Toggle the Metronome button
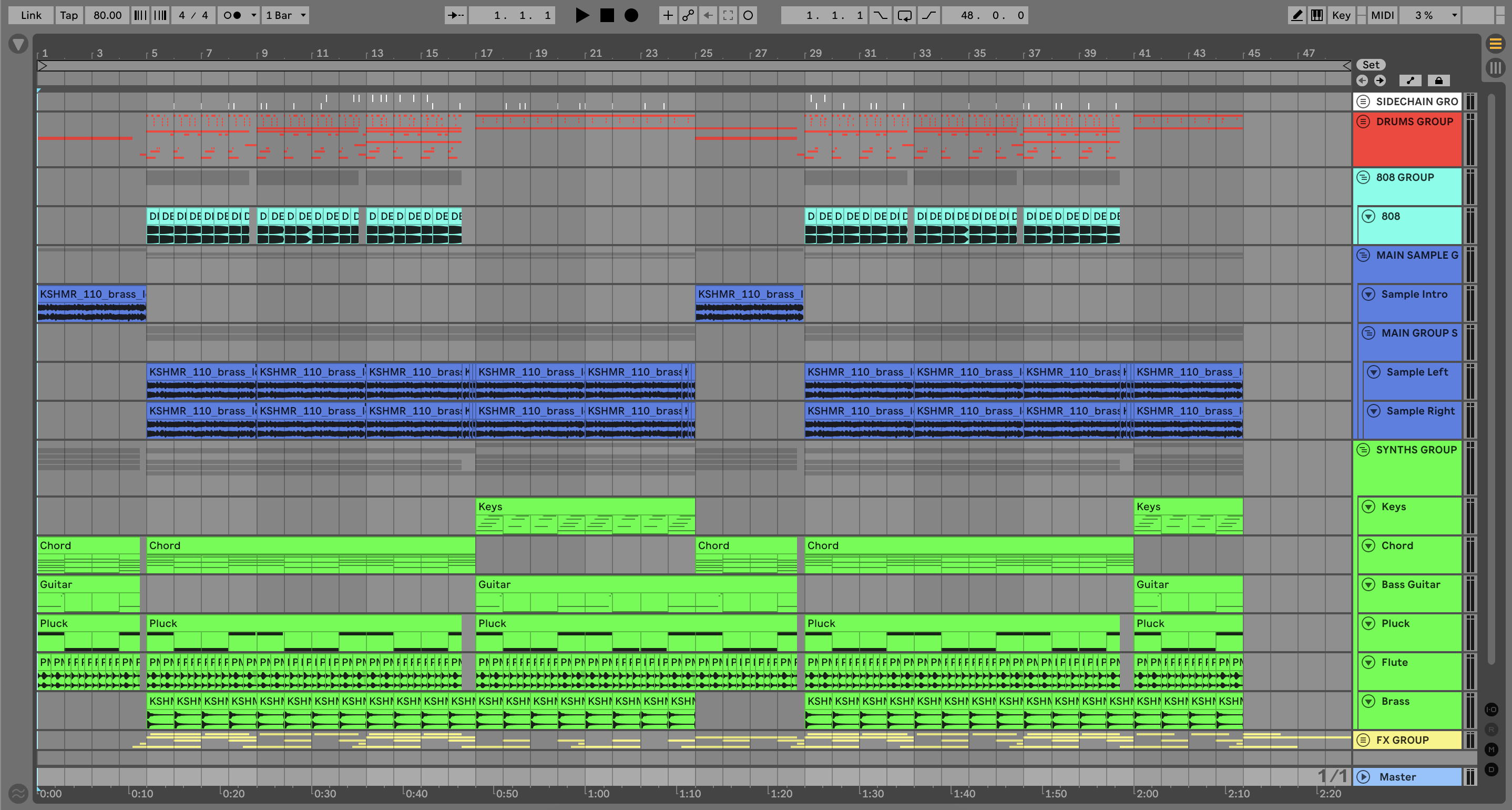This screenshot has width=1512, height=810. [x=233, y=15]
